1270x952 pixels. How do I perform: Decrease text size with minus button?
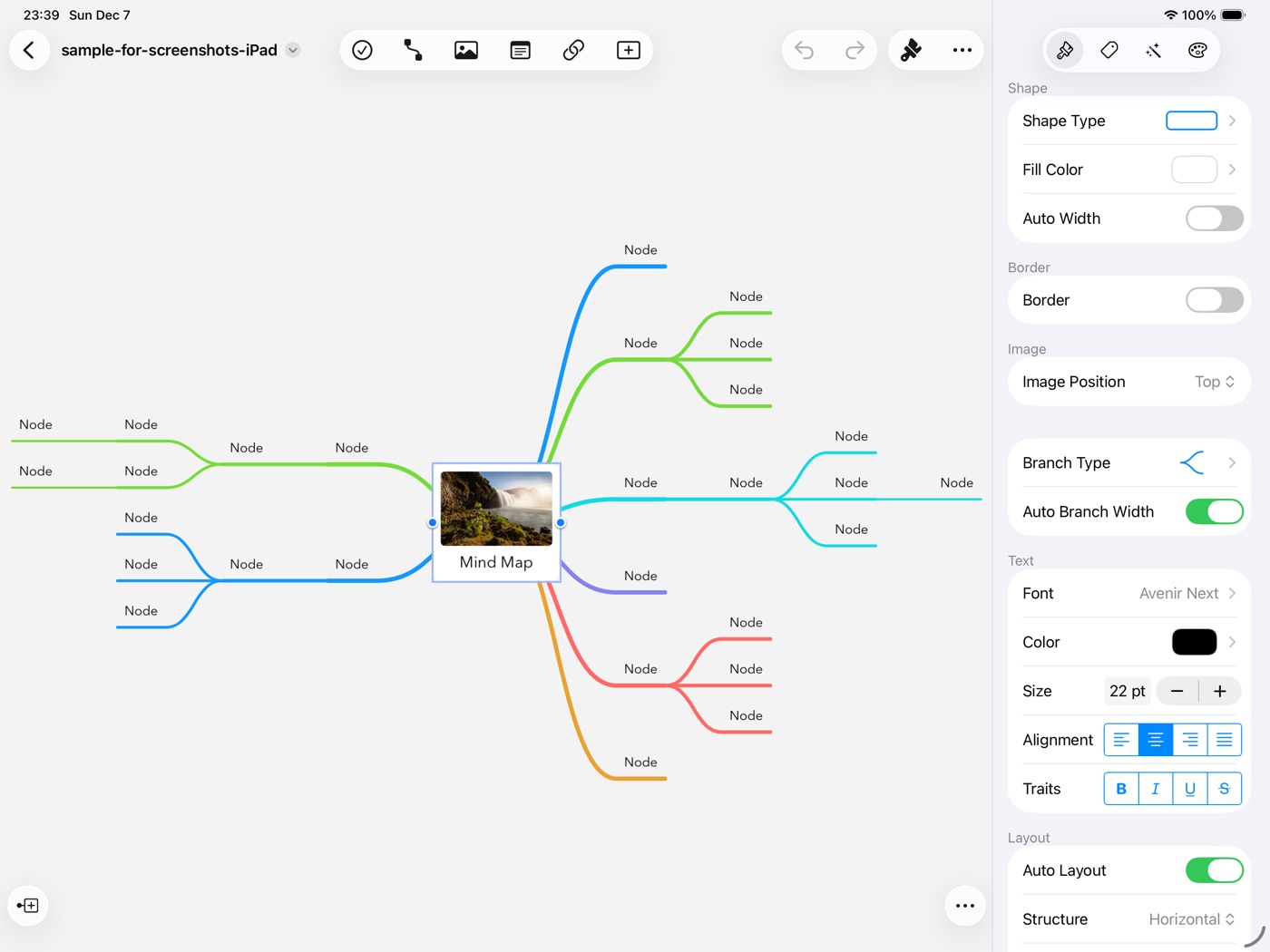pyautogui.click(x=1177, y=691)
